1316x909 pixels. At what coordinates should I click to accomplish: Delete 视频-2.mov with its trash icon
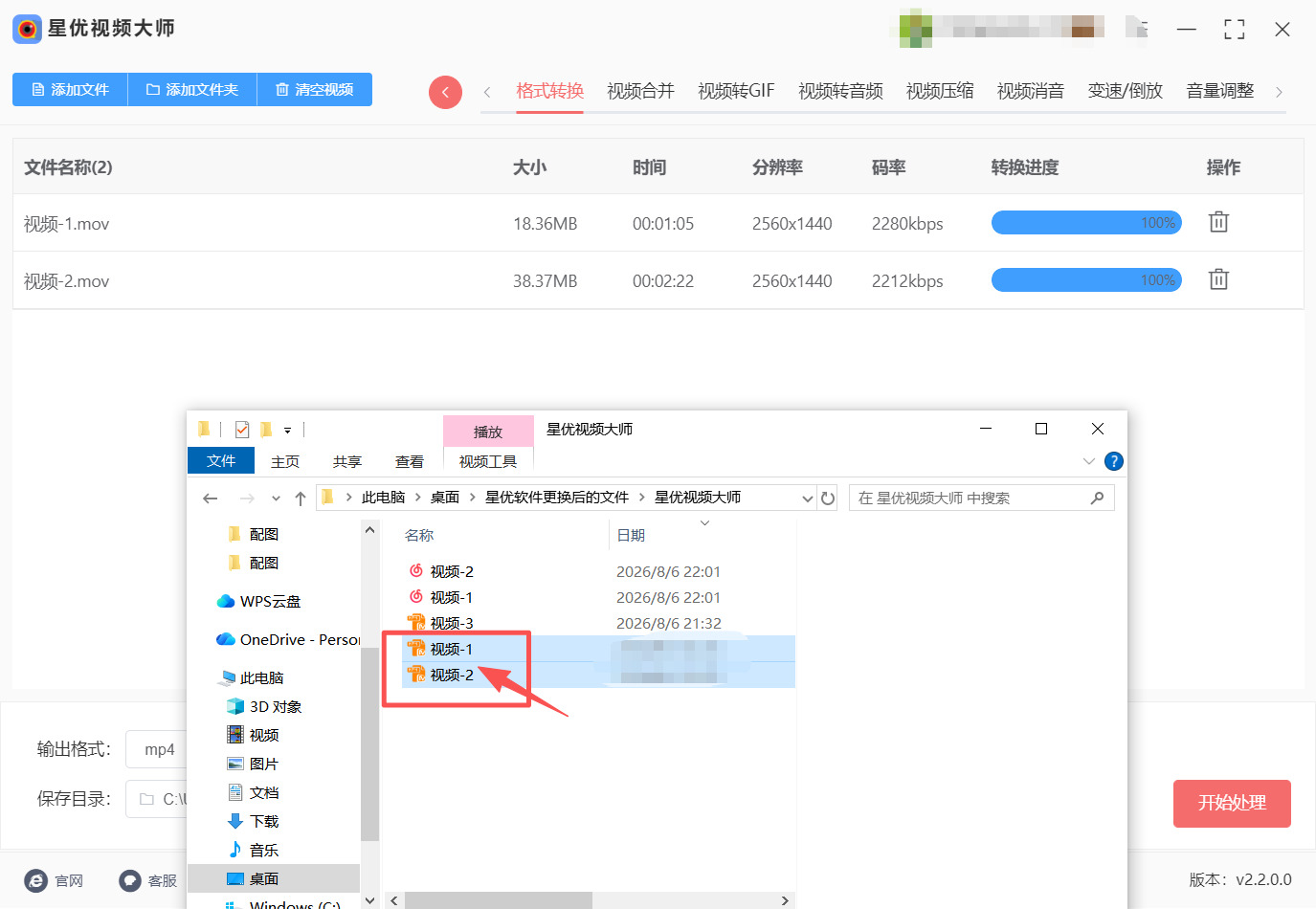point(1218,279)
